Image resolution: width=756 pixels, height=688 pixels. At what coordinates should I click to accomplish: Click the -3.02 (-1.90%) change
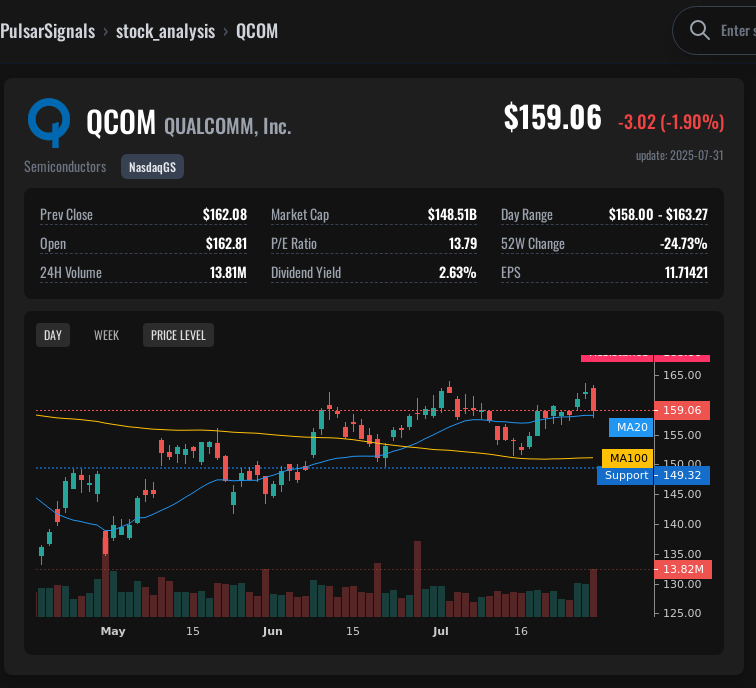[x=671, y=122]
